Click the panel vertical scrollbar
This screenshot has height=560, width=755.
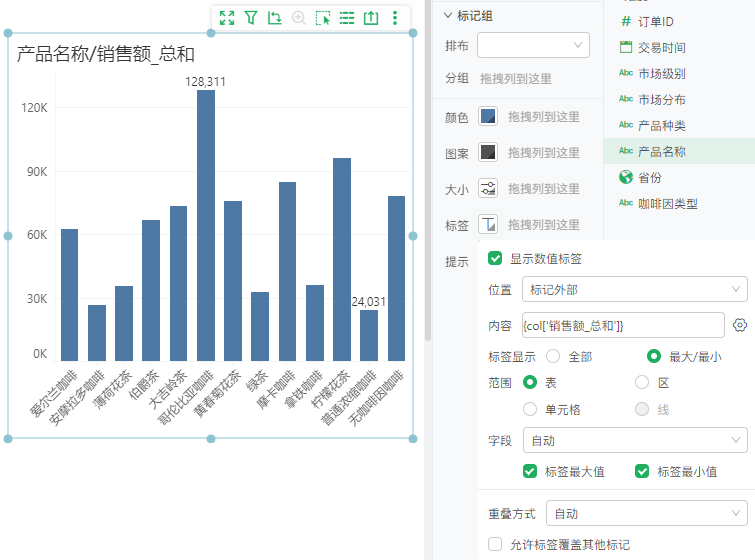tap(428, 170)
